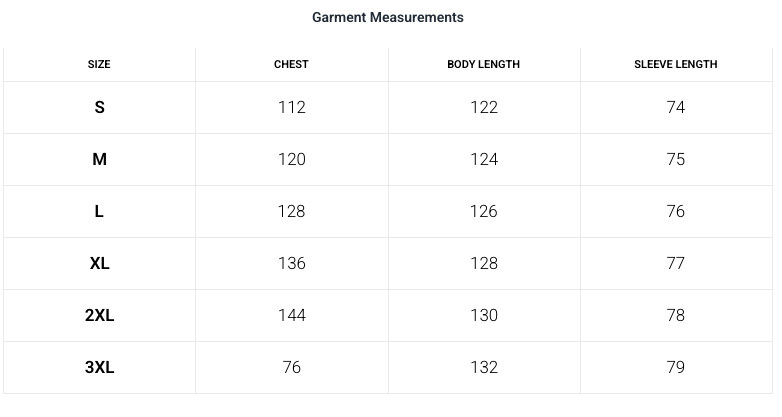Select body length value 130
The image size is (782, 417).
pos(483,315)
